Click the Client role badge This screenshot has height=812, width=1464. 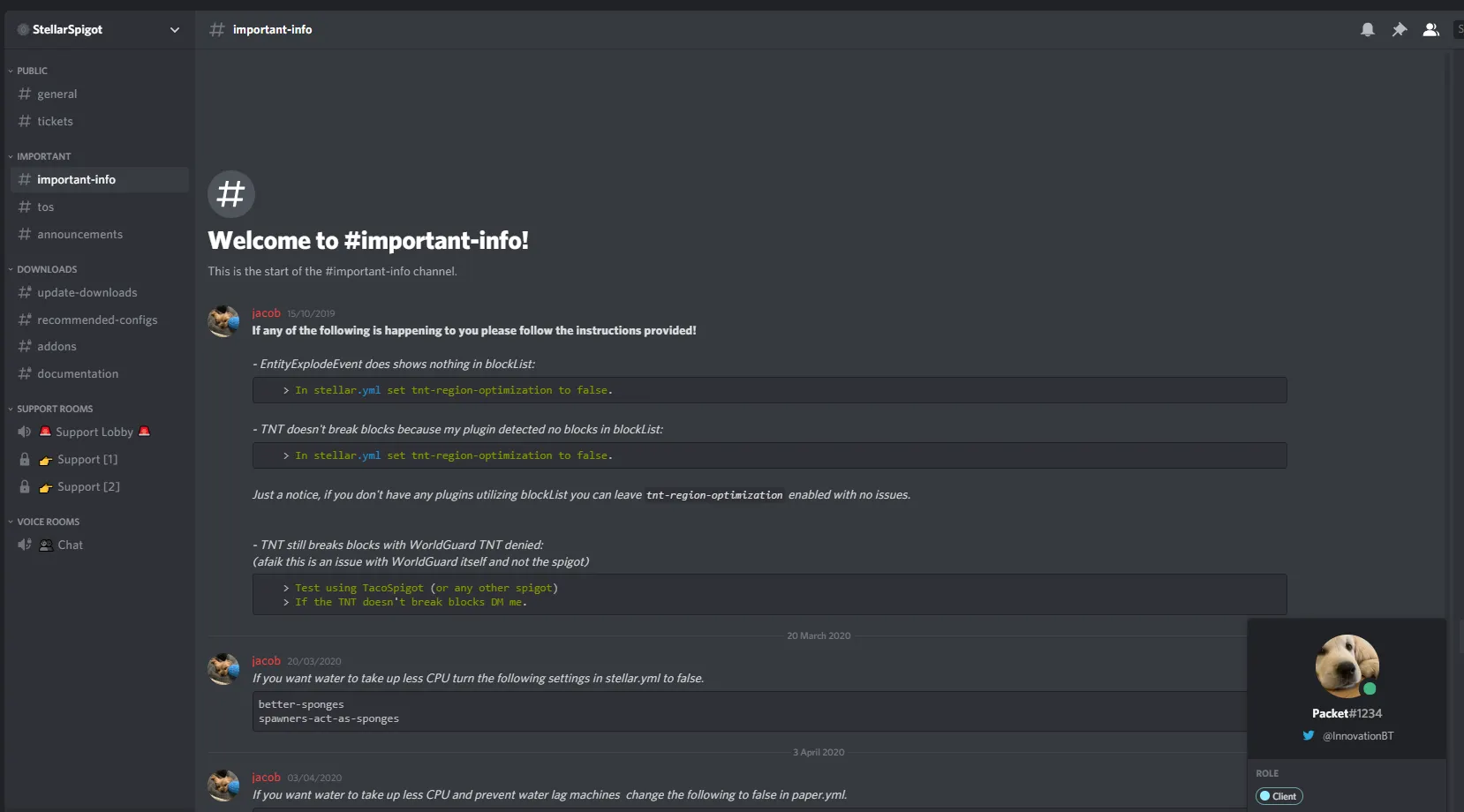[x=1279, y=796]
